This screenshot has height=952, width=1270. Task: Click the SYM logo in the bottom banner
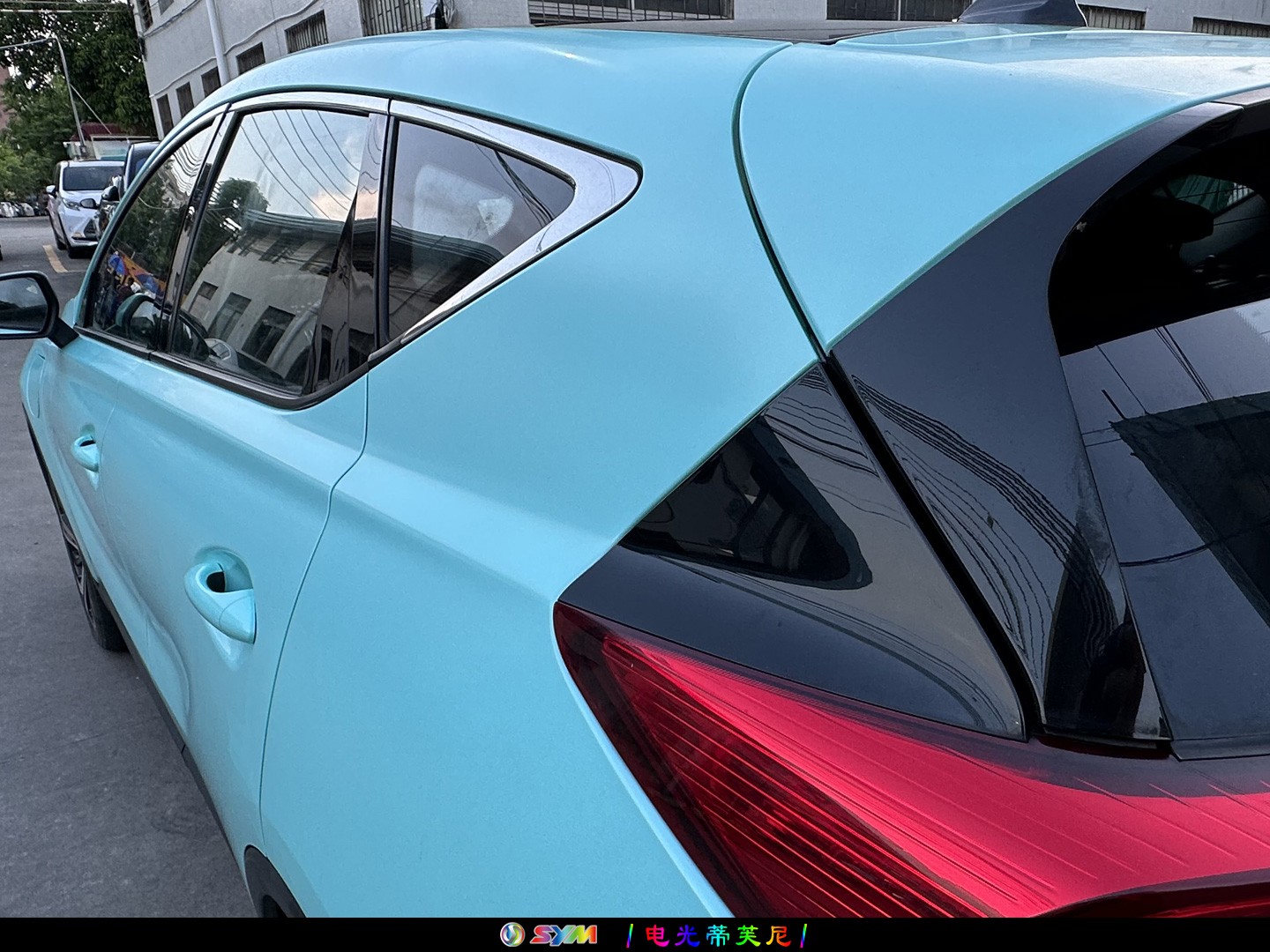pos(549,934)
